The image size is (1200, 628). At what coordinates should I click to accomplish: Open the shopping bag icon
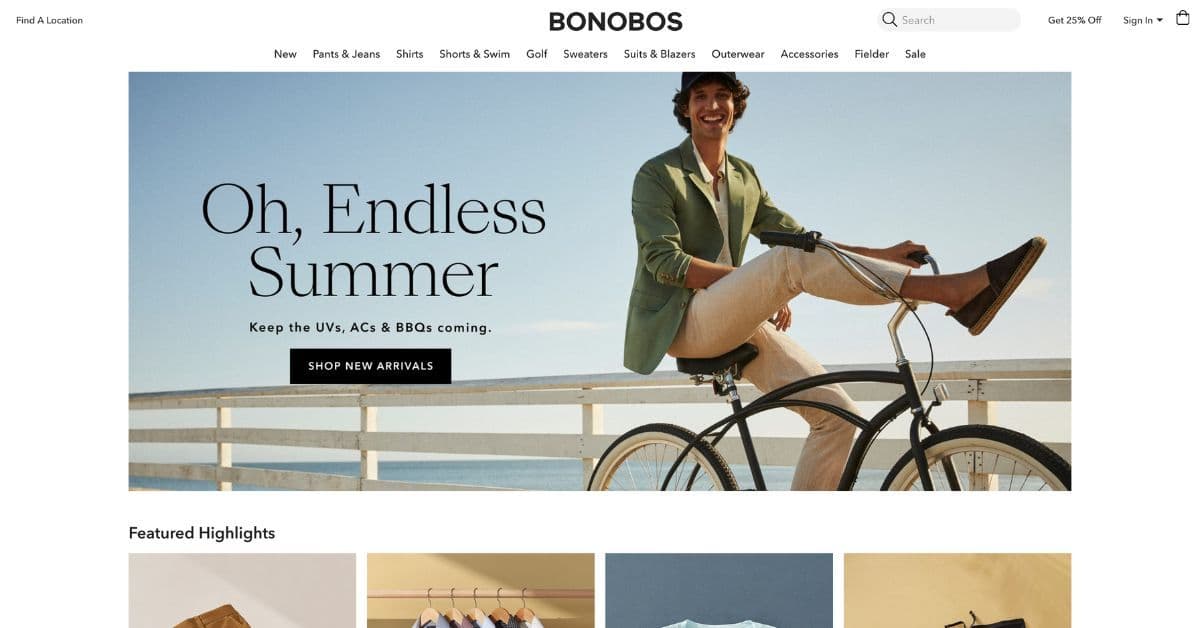click(x=1183, y=18)
